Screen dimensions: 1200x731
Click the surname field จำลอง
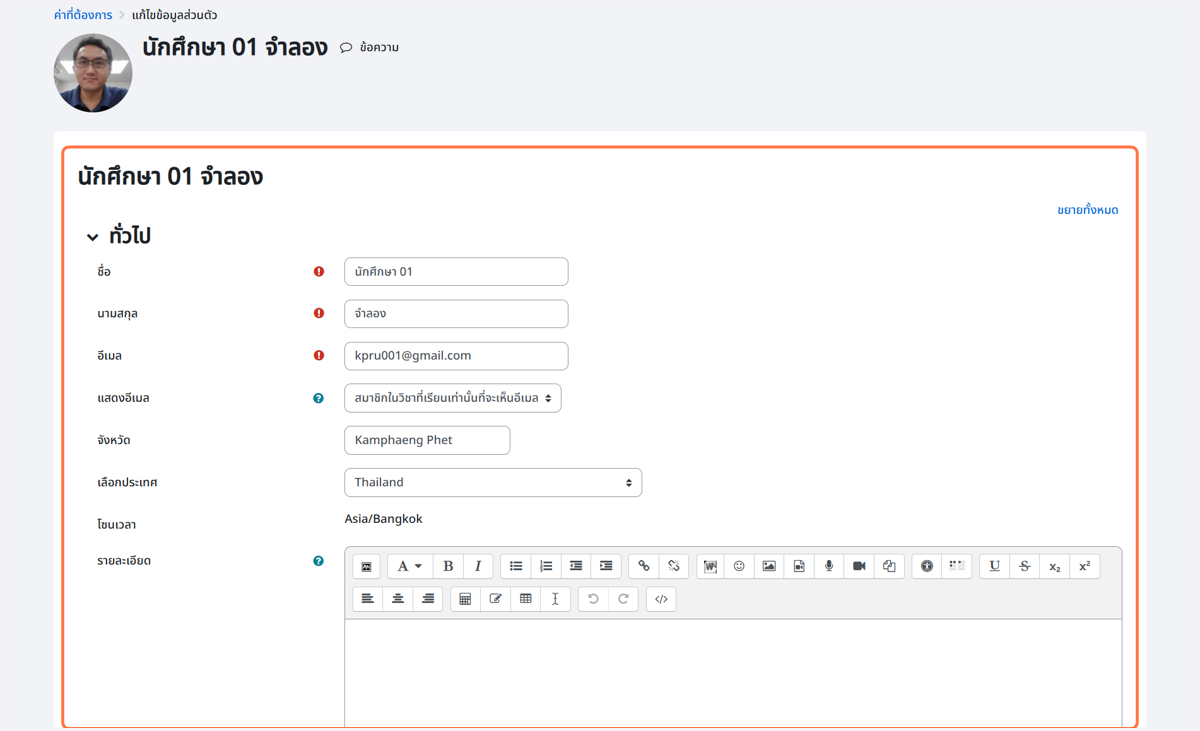tap(456, 314)
